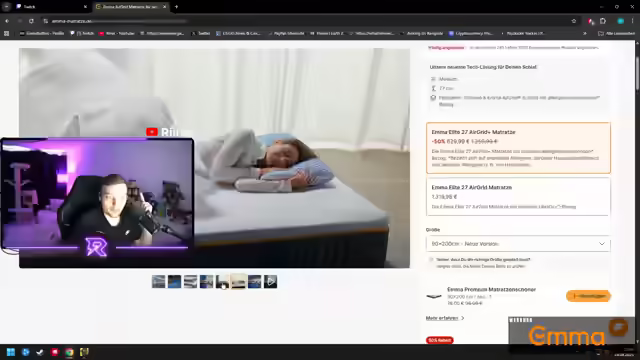This screenshot has width=640, height=360.
Task: Open the orange chat bubble icon
Action: pyautogui.click(x=619, y=327)
